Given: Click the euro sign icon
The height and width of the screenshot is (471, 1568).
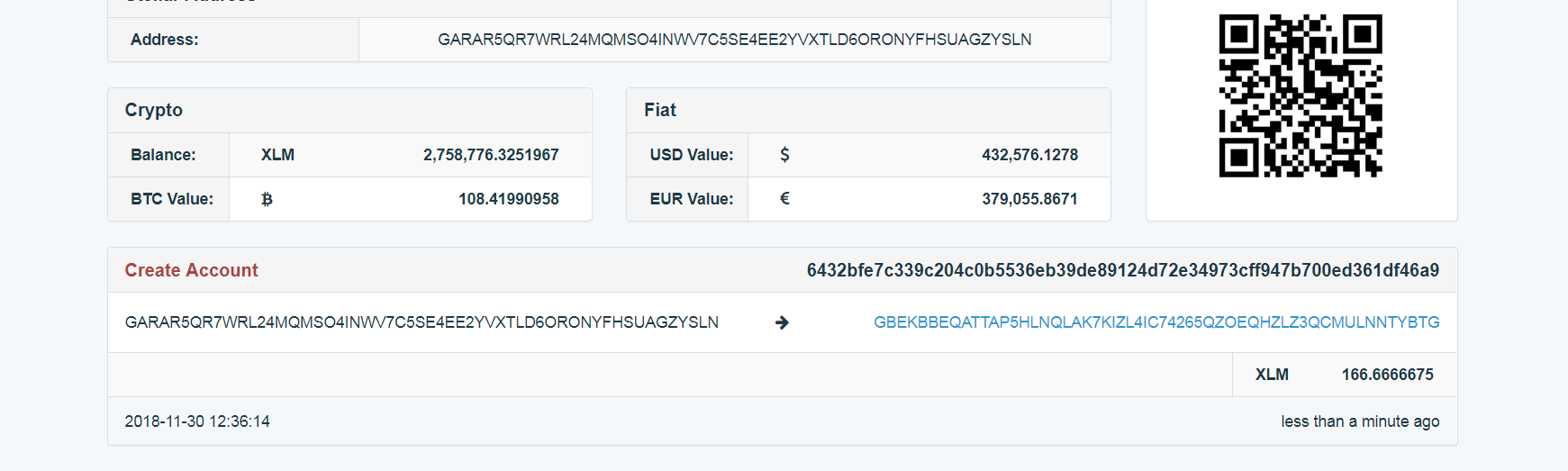Looking at the screenshot, I should pyautogui.click(x=784, y=199).
